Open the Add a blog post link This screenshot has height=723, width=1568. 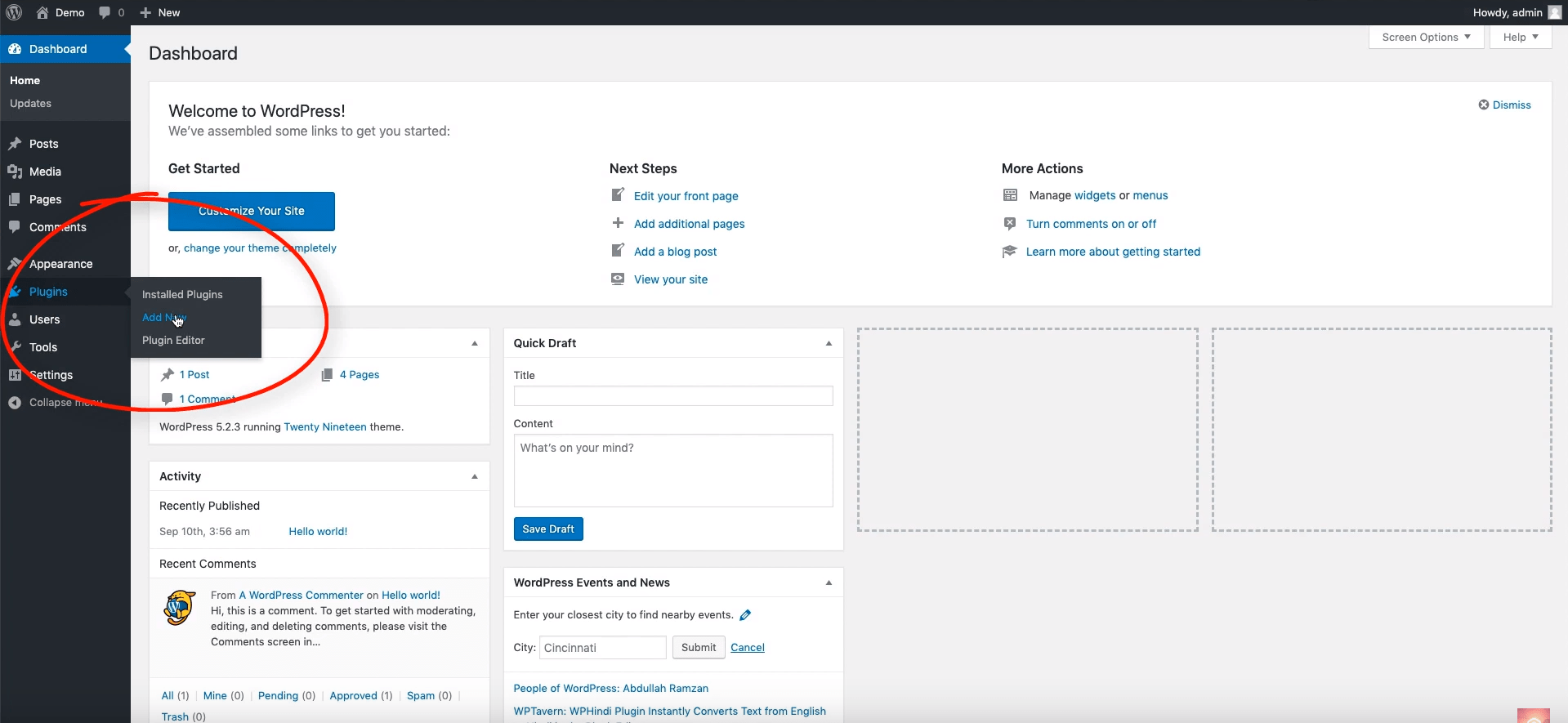(675, 252)
